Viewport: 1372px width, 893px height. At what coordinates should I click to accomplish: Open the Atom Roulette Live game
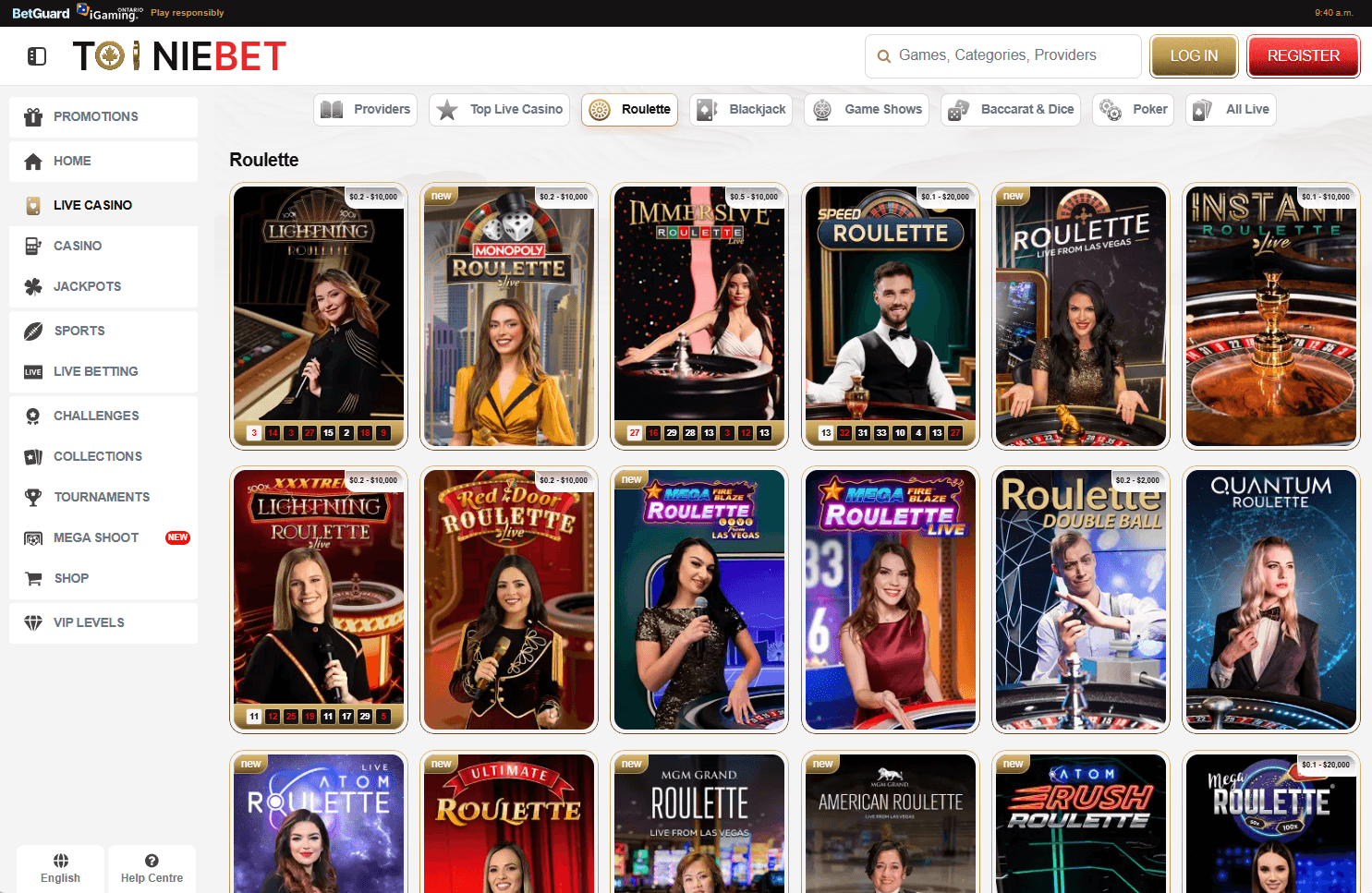coord(319,822)
